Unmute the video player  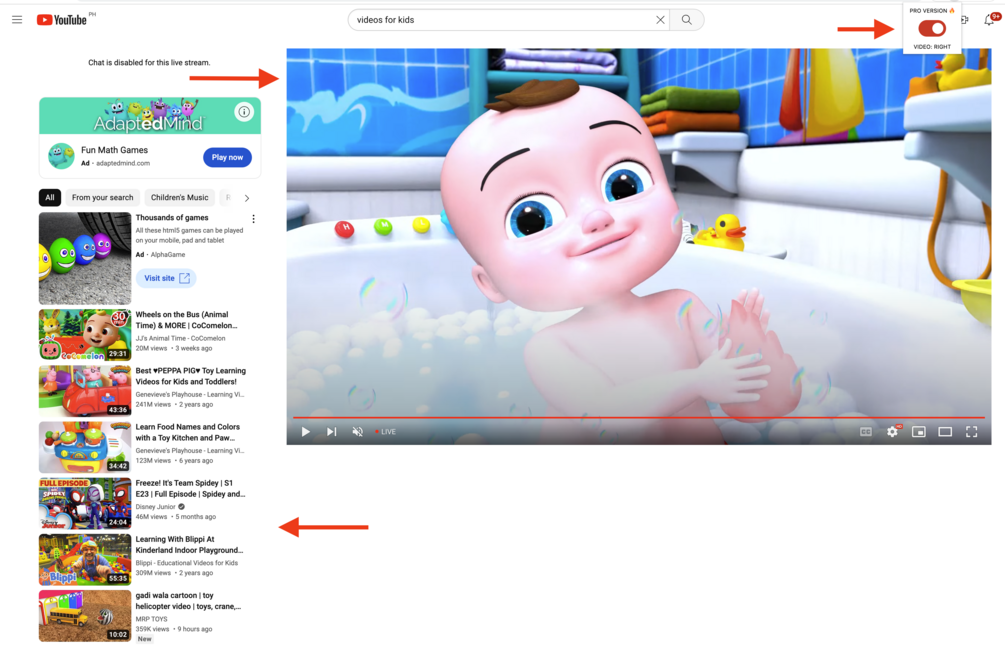pyautogui.click(x=358, y=432)
